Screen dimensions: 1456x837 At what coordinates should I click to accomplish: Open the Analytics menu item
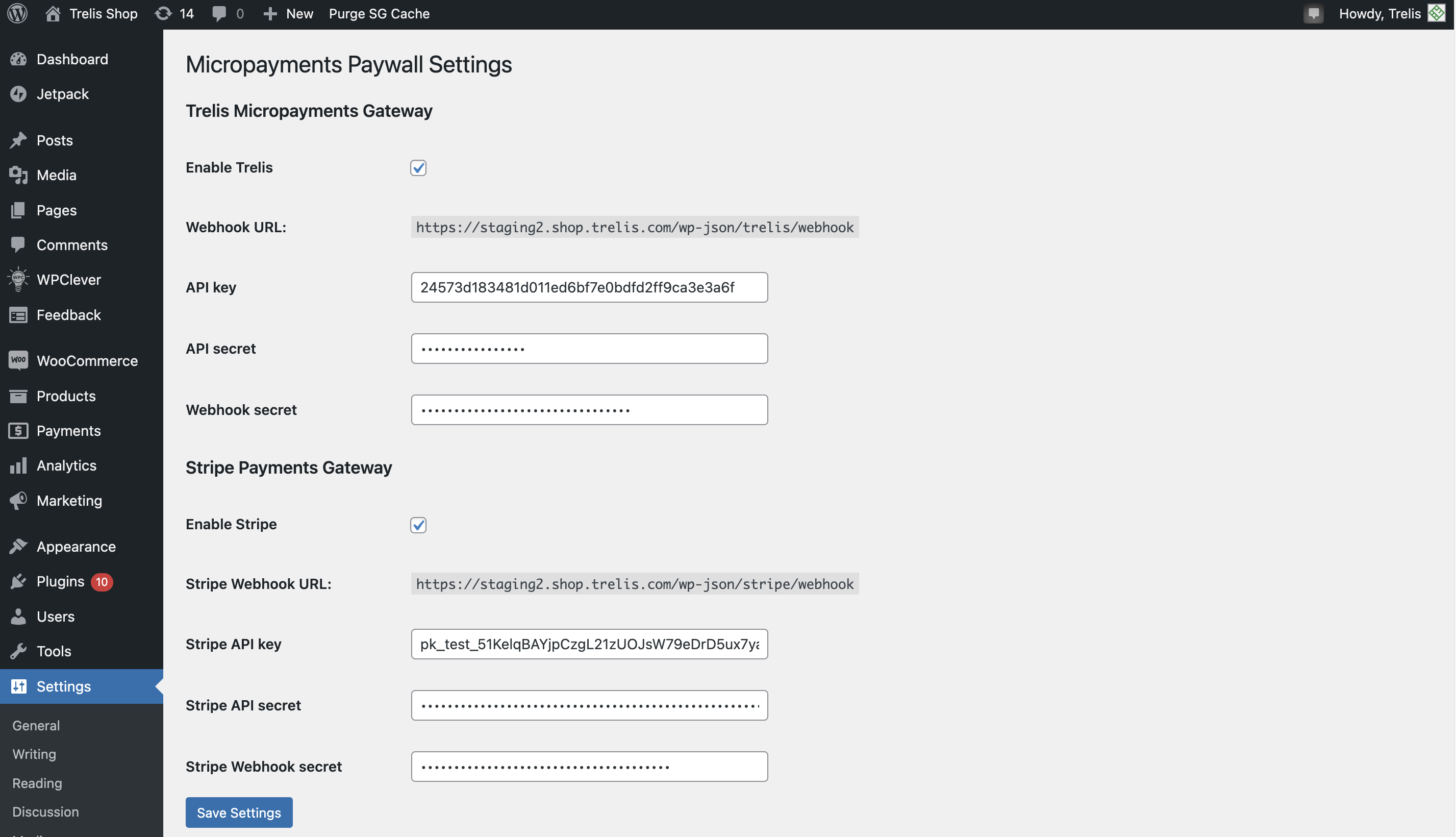(x=82, y=465)
